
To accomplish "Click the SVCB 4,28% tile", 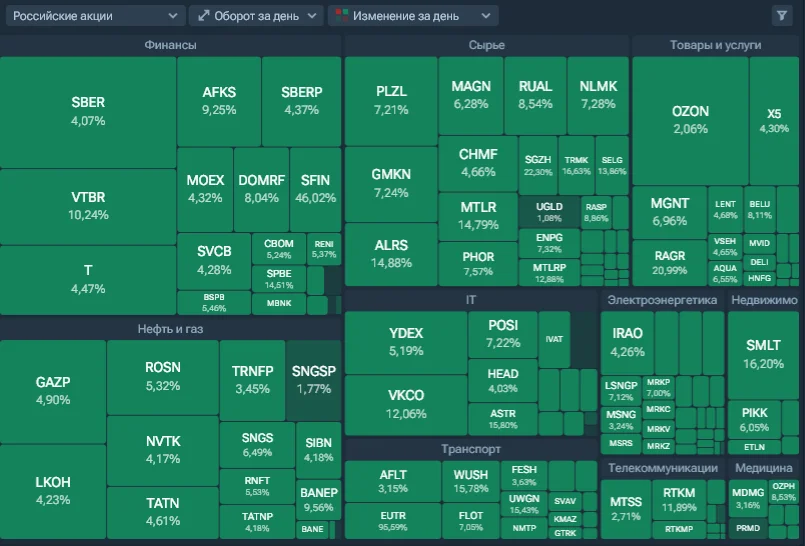I will pos(214,261).
